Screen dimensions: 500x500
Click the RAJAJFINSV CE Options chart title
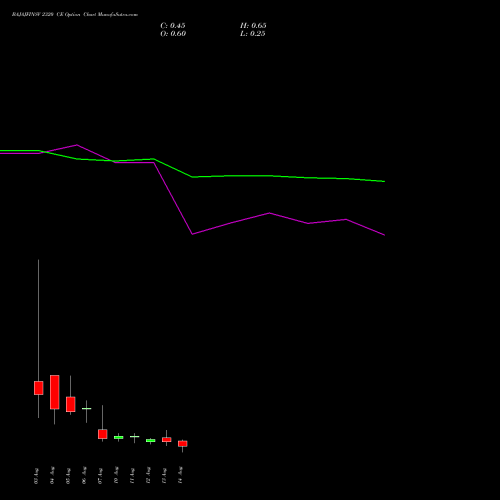click(x=75, y=15)
